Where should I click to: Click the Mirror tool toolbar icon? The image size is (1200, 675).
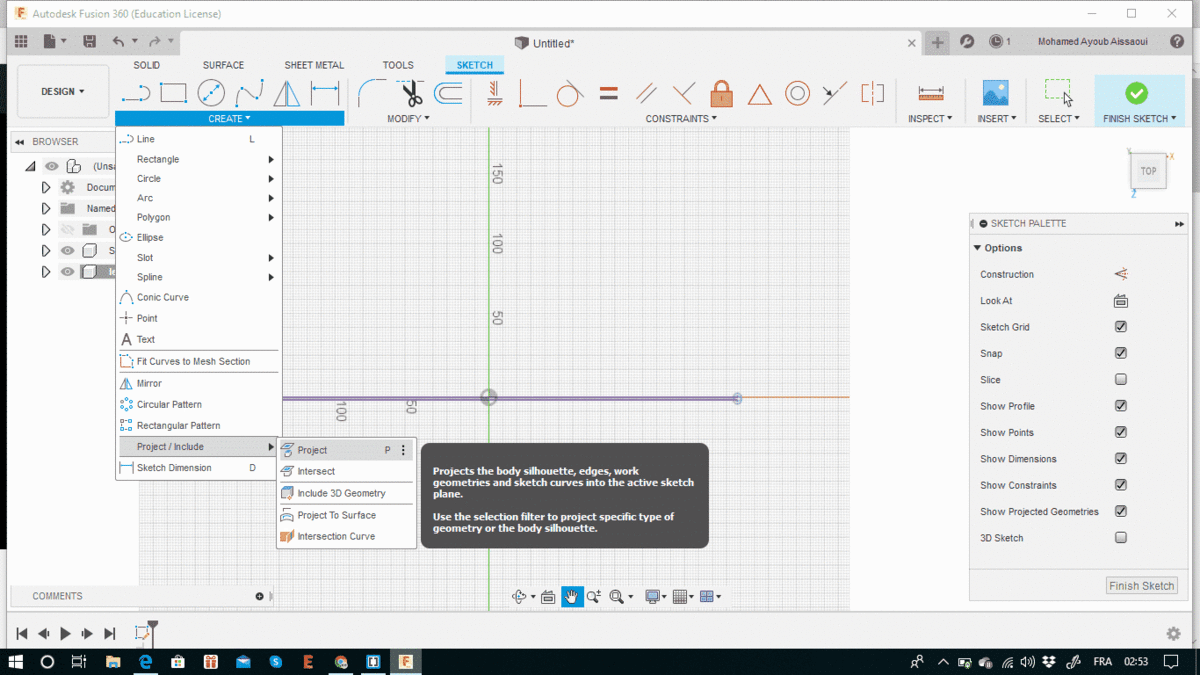(x=287, y=94)
